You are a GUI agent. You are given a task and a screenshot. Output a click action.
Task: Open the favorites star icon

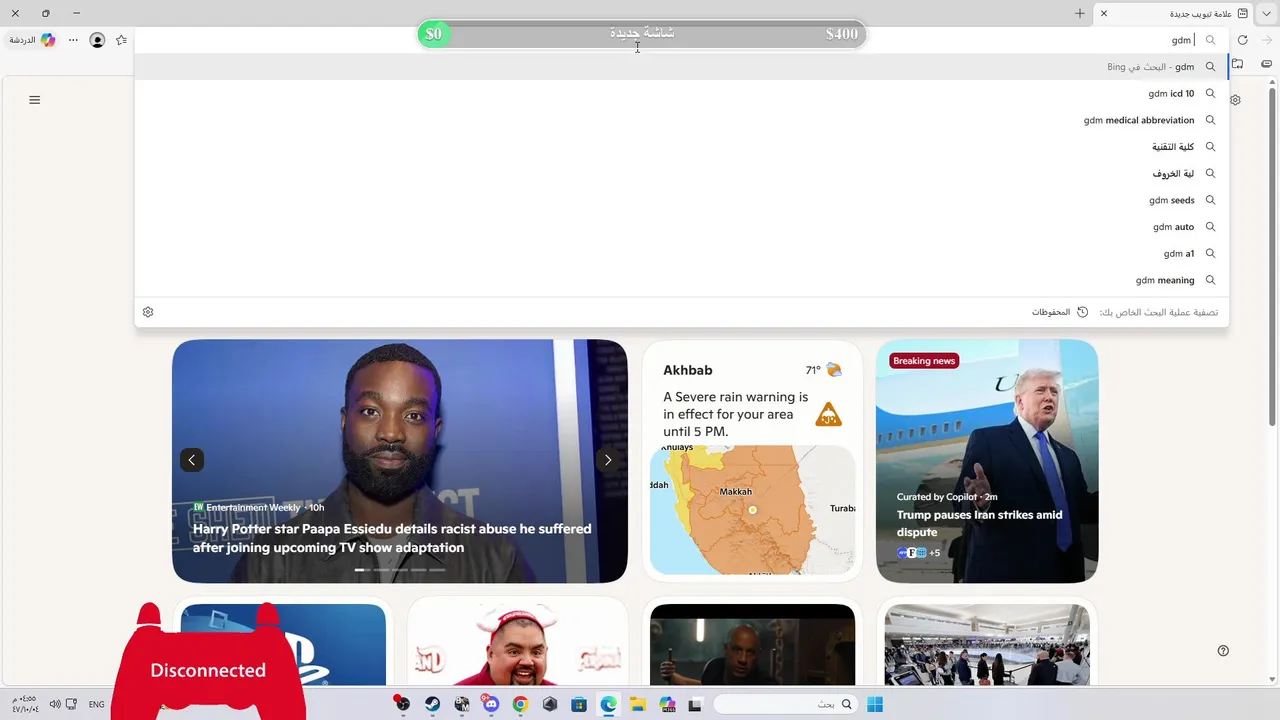(121, 40)
